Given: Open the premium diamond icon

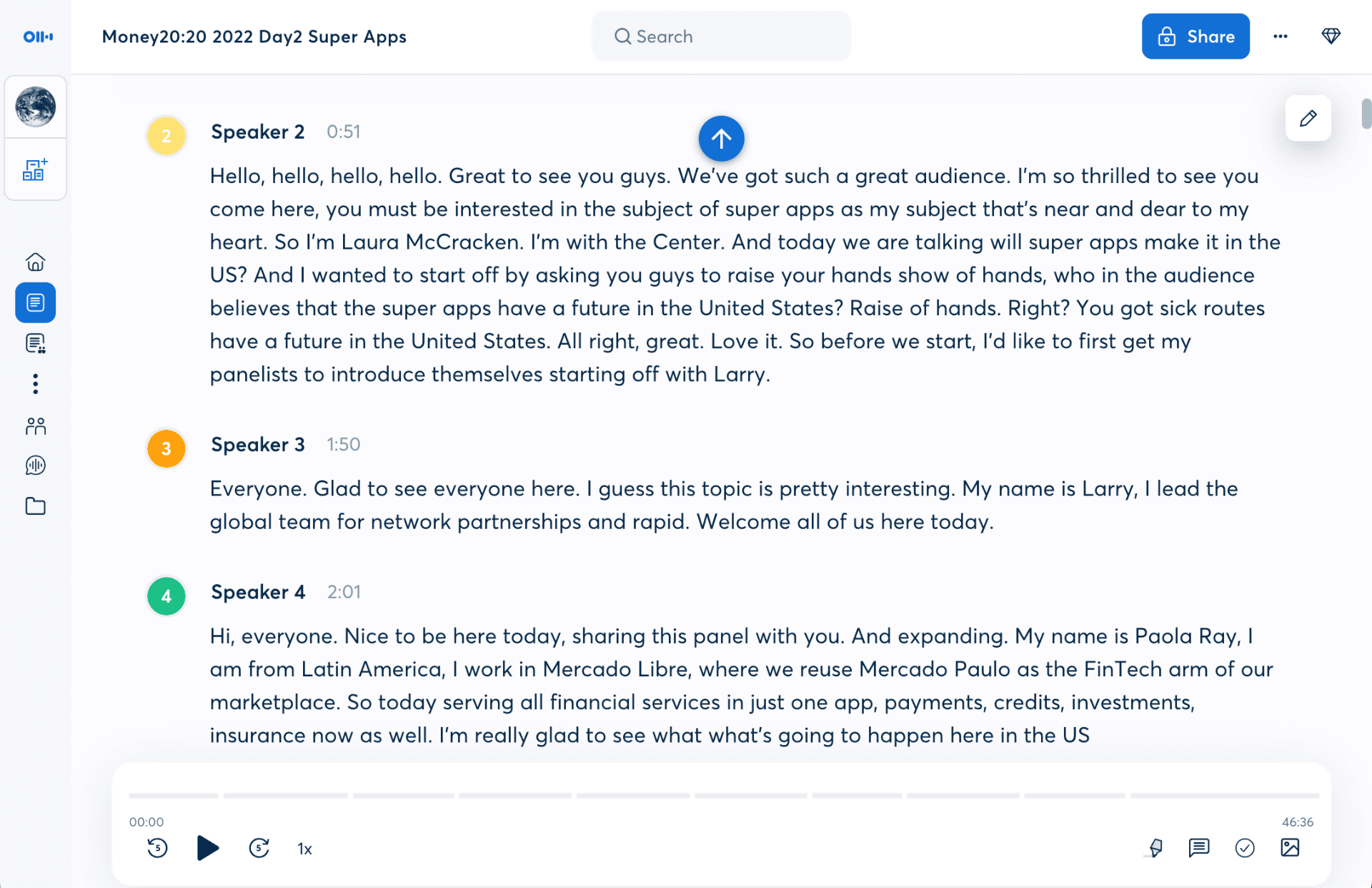Looking at the screenshot, I should click(1331, 36).
